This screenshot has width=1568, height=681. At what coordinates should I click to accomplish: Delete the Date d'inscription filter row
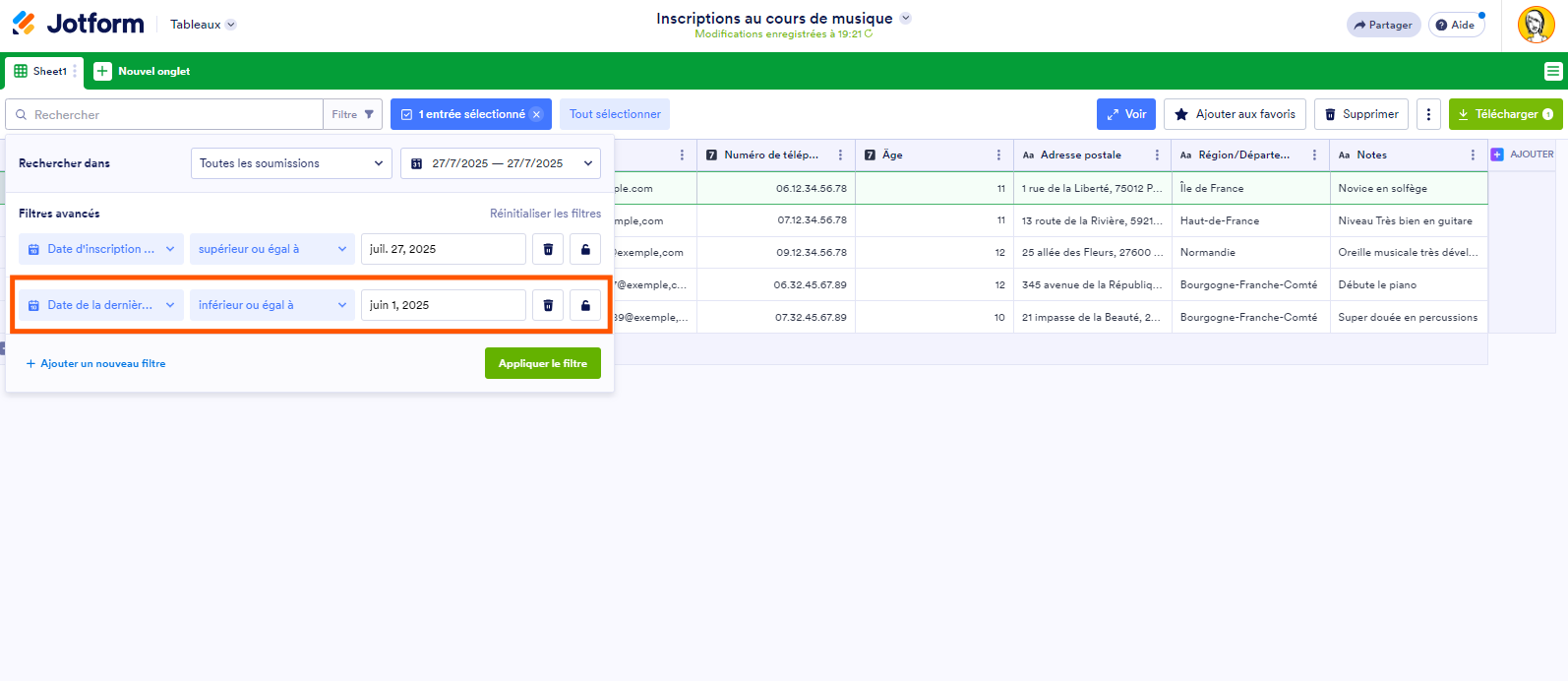[548, 249]
